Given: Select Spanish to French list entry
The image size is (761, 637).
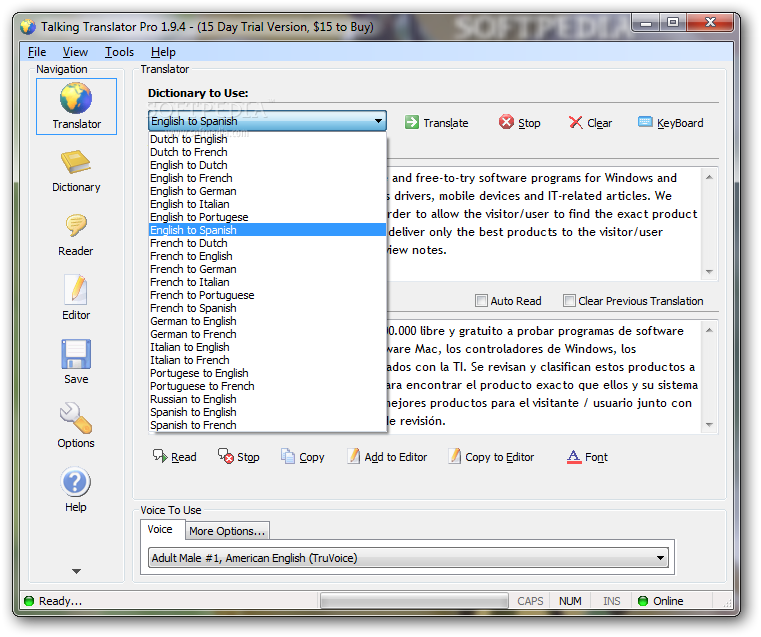Looking at the screenshot, I should [x=267, y=425].
